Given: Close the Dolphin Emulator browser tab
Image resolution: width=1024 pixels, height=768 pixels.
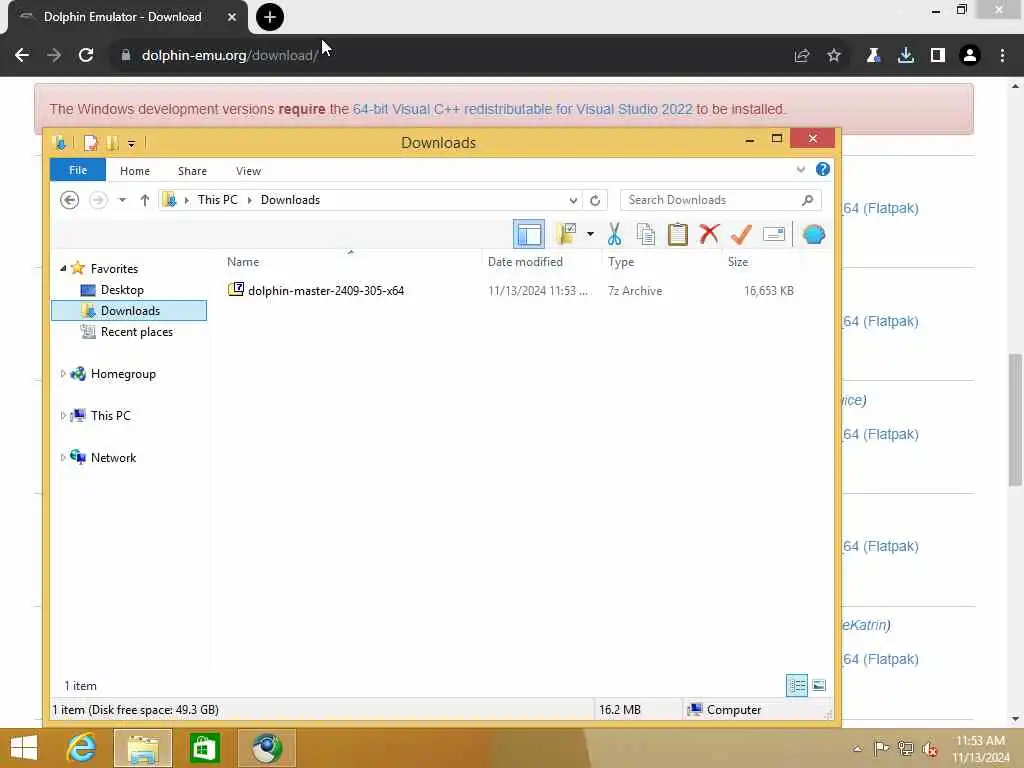Looking at the screenshot, I should point(232,17).
